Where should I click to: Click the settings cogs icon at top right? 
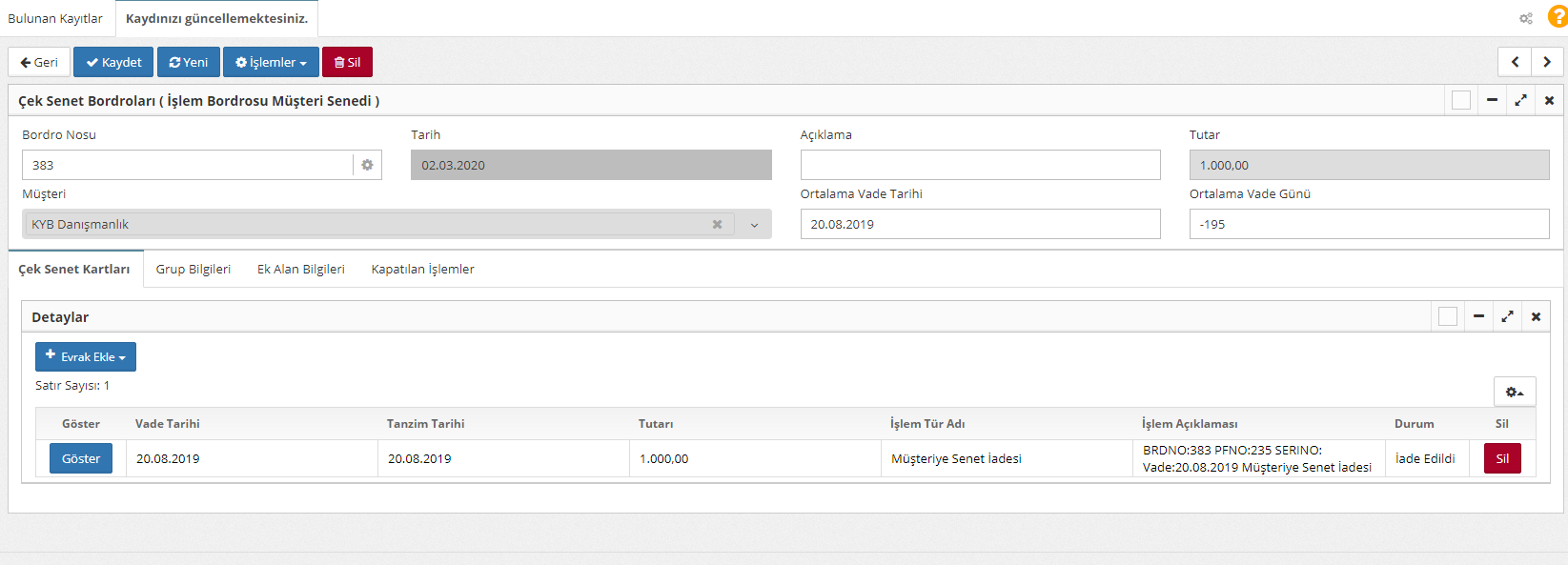1525,18
